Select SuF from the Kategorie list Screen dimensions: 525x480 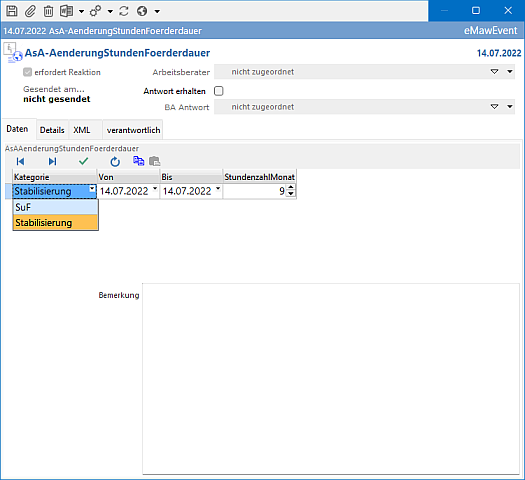coord(55,207)
